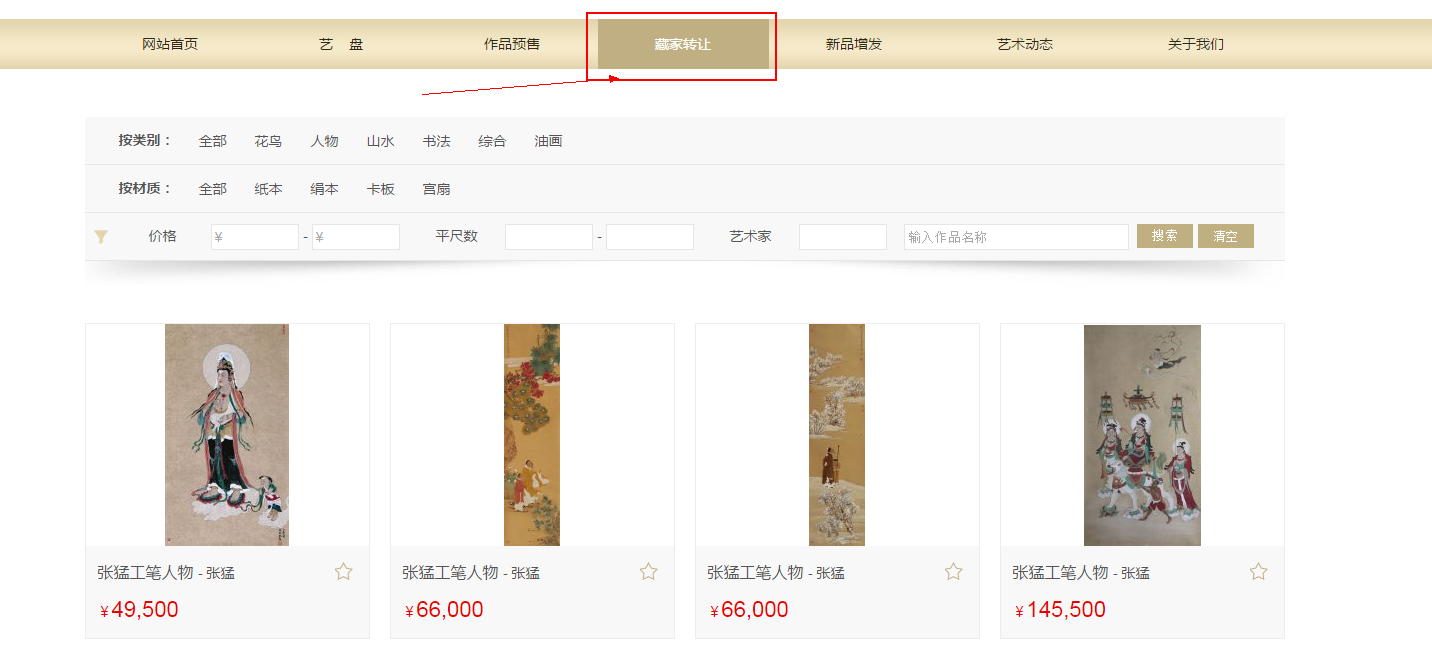
Task: Click the ¥145,500 price text
Action: [1060, 610]
